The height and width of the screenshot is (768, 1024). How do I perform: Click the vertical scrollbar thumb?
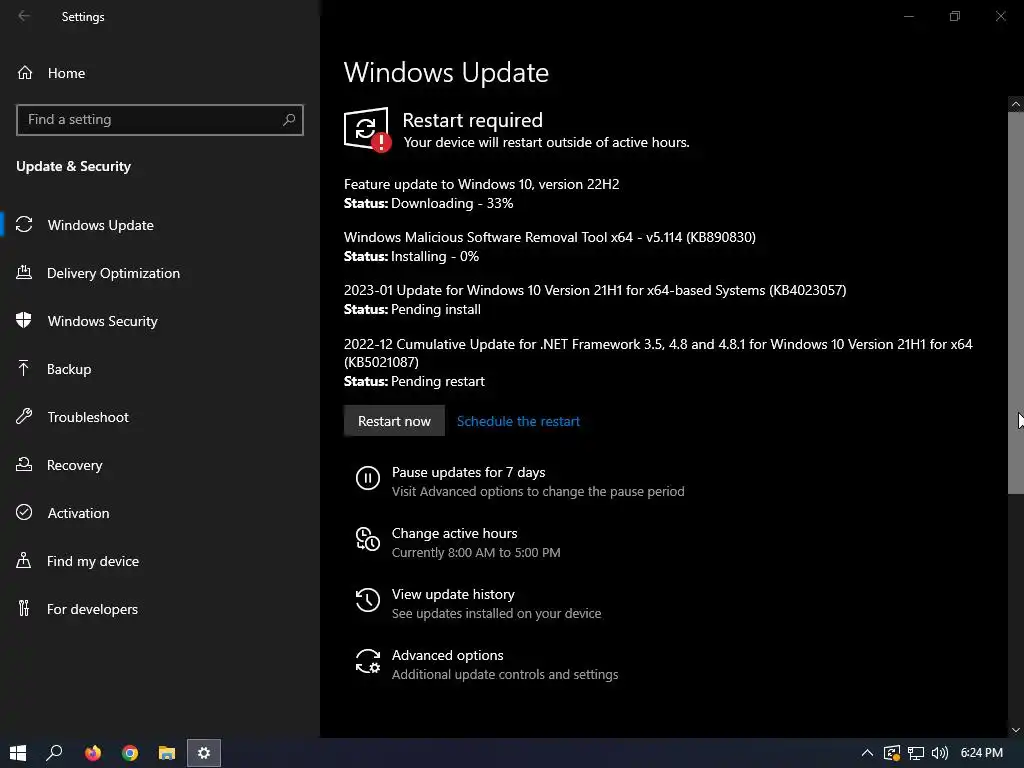pos(1016,302)
